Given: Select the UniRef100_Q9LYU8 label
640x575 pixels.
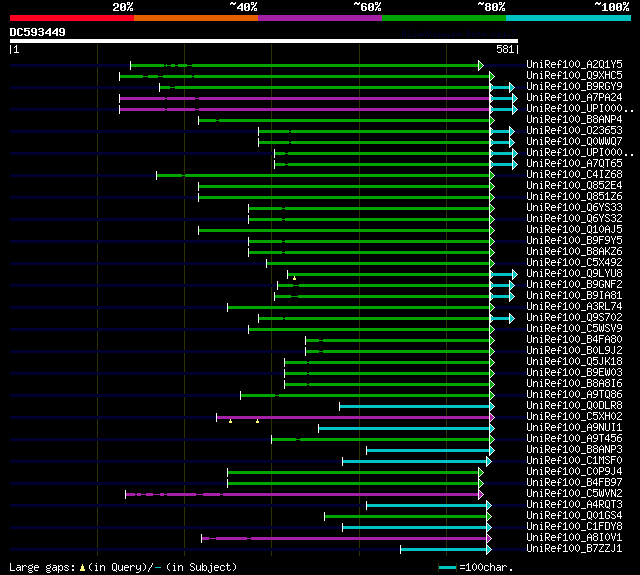Looking at the screenshot, I should 574,274.
